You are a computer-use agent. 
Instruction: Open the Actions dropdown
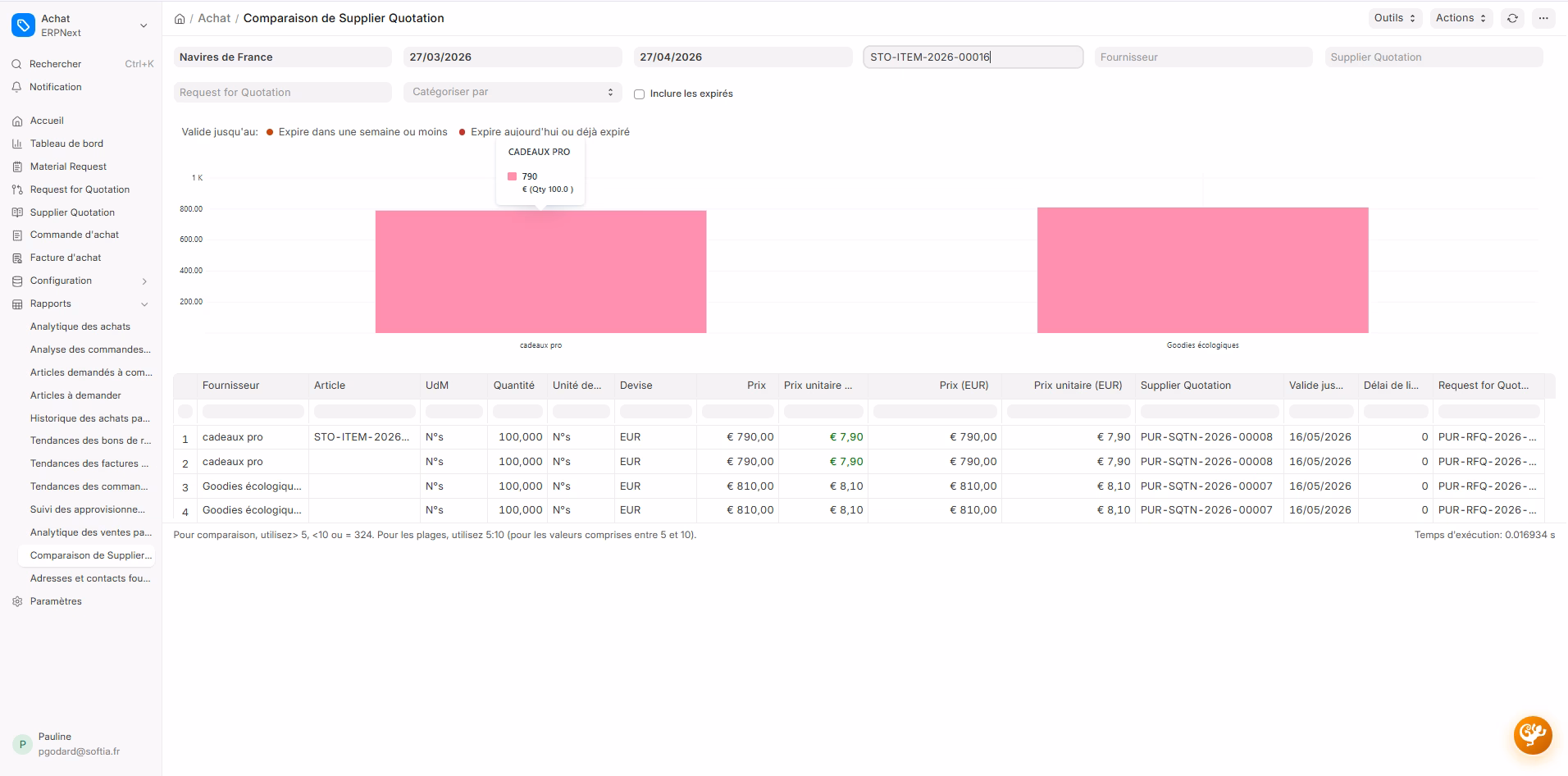pyautogui.click(x=1461, y=18)
